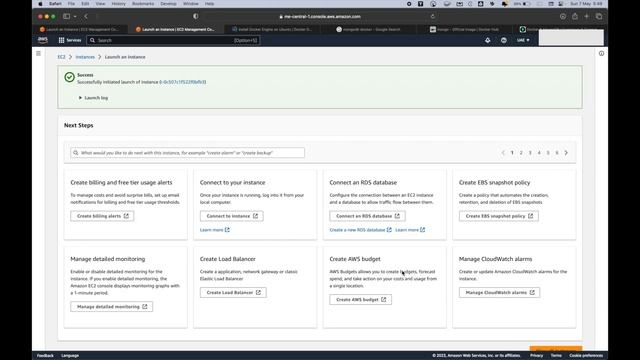Open the Apple menu
The height and width of the screenshot is (360, 640).
click(40, 4)
